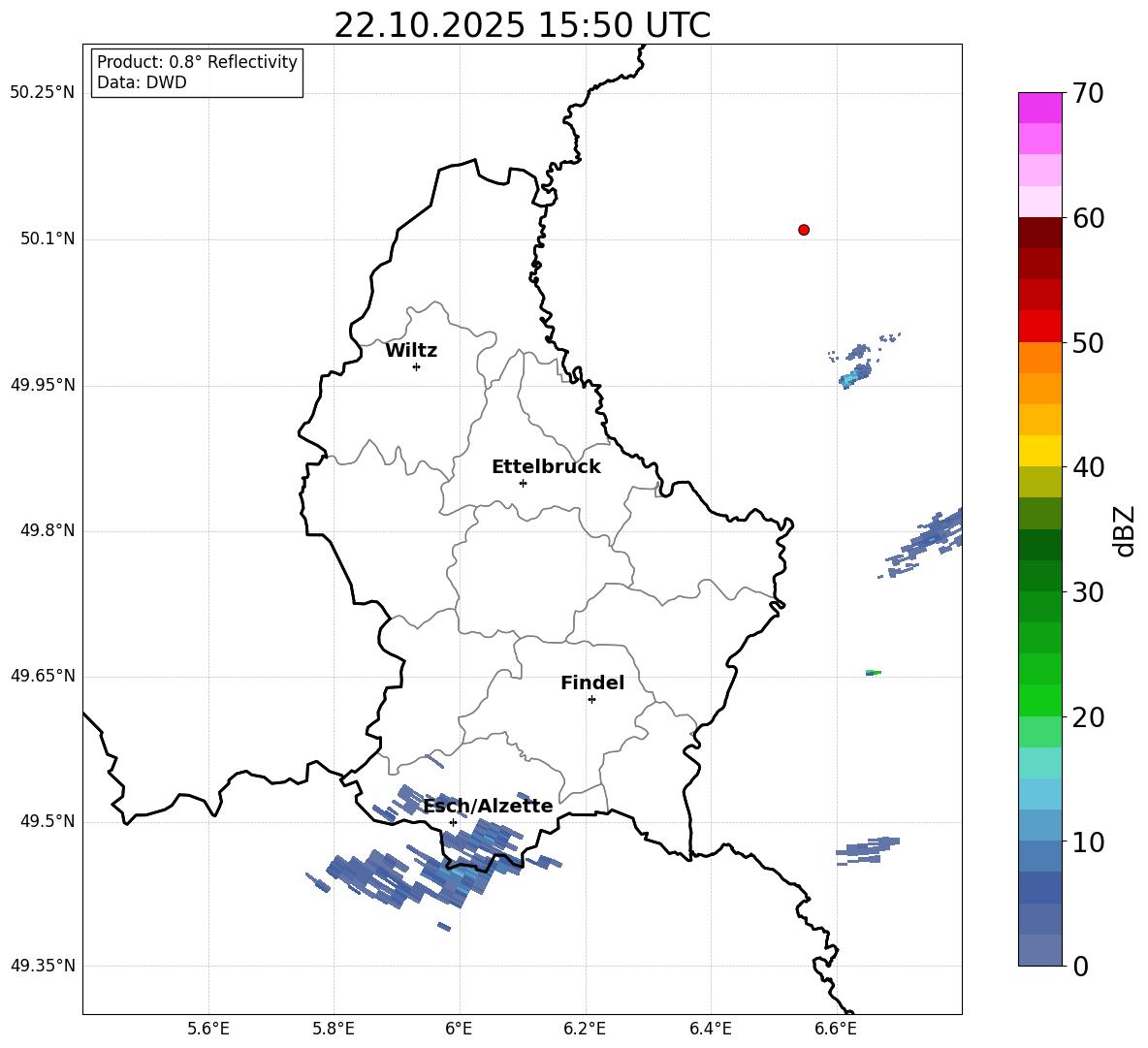1148x1048 pixels.
Task: Click the 70 value on the colorbar
Action: [x=1088, y=94]
